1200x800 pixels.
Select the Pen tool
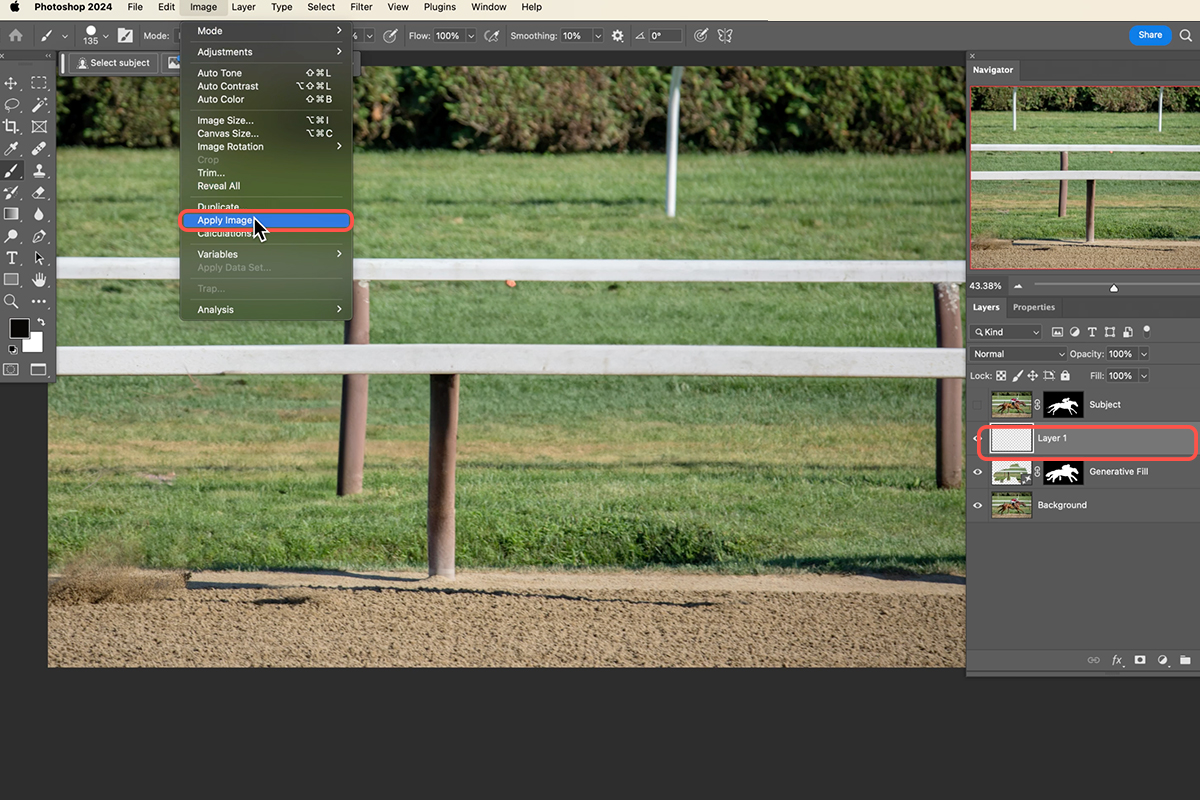pos(39,236)
